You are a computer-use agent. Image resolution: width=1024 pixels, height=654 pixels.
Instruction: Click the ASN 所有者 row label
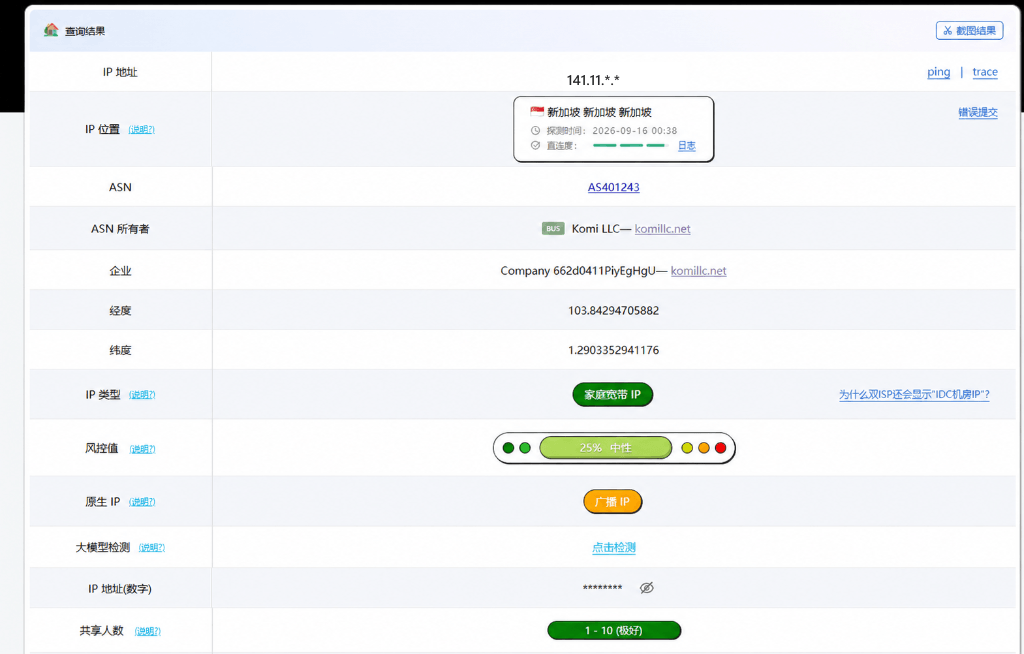120,229
